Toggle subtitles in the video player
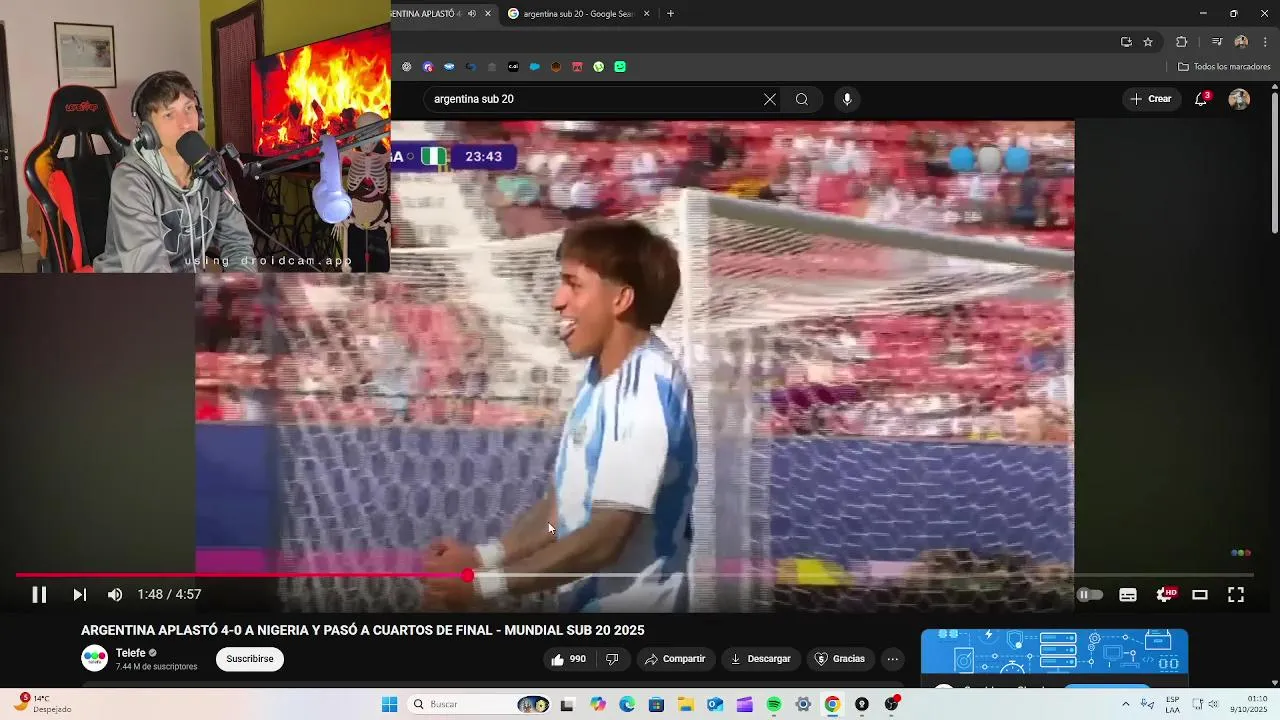1280x720 pixels. pyautogui.click(x=1128, y=594)
